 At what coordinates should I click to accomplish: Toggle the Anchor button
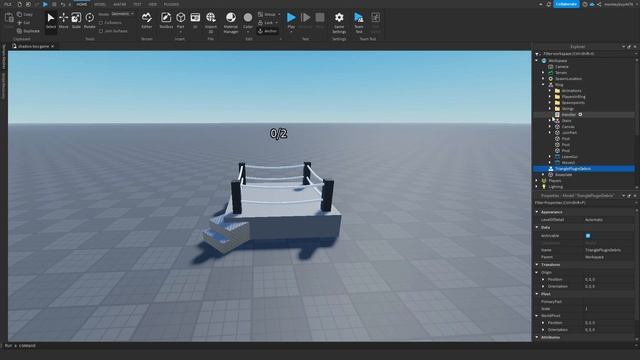click(x=268, y=31)
